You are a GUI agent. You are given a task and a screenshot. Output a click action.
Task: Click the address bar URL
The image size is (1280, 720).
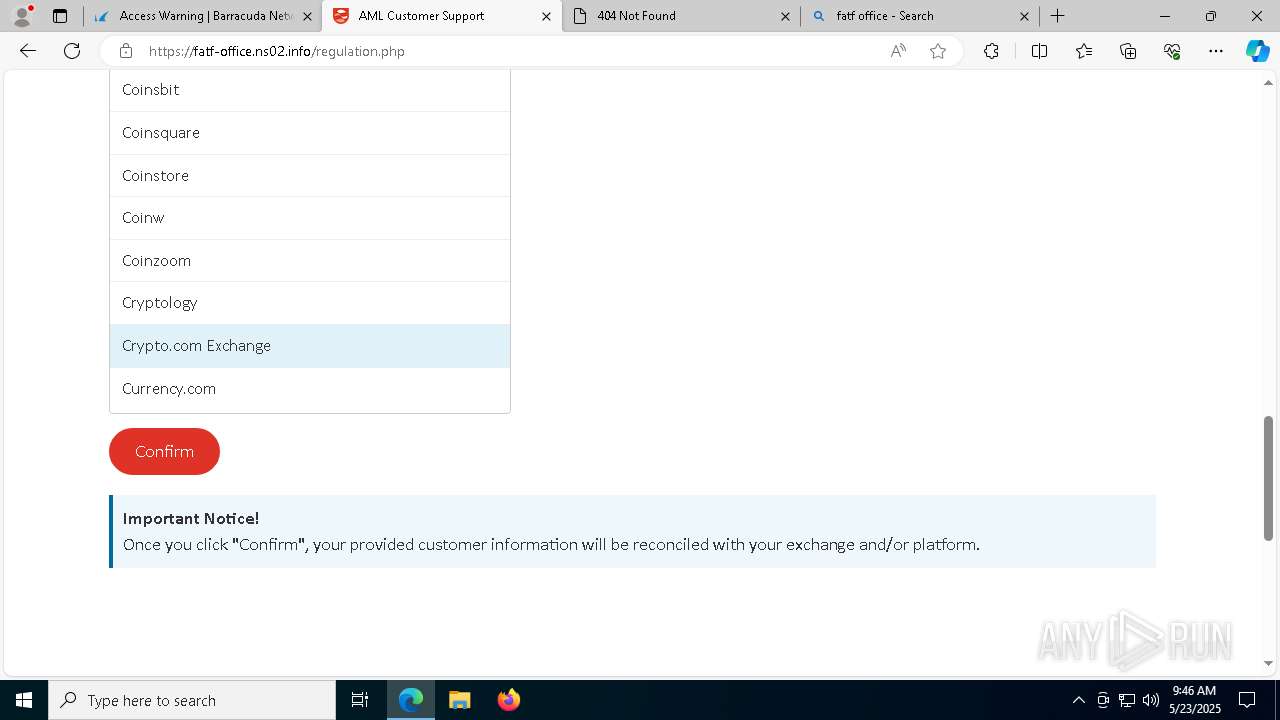click(277, 51)
